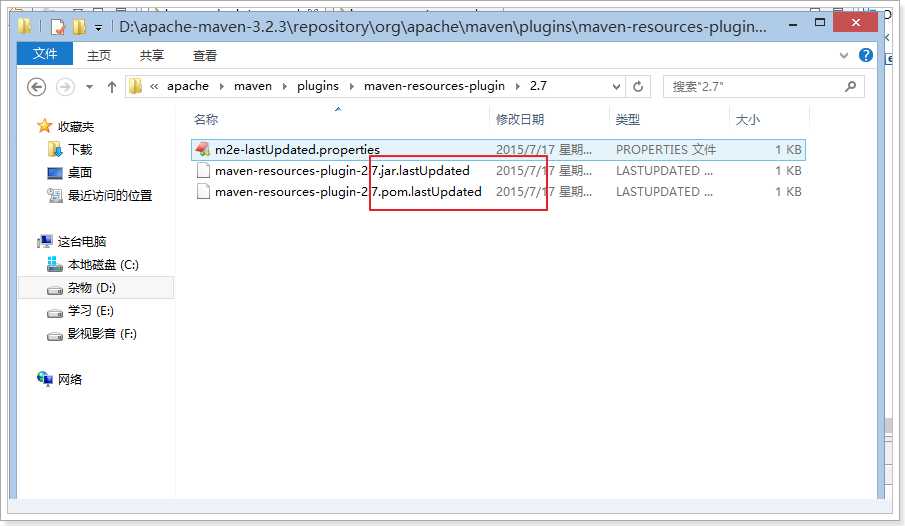Switch to the 主页 ribbon tab

[x=99, y=55]
